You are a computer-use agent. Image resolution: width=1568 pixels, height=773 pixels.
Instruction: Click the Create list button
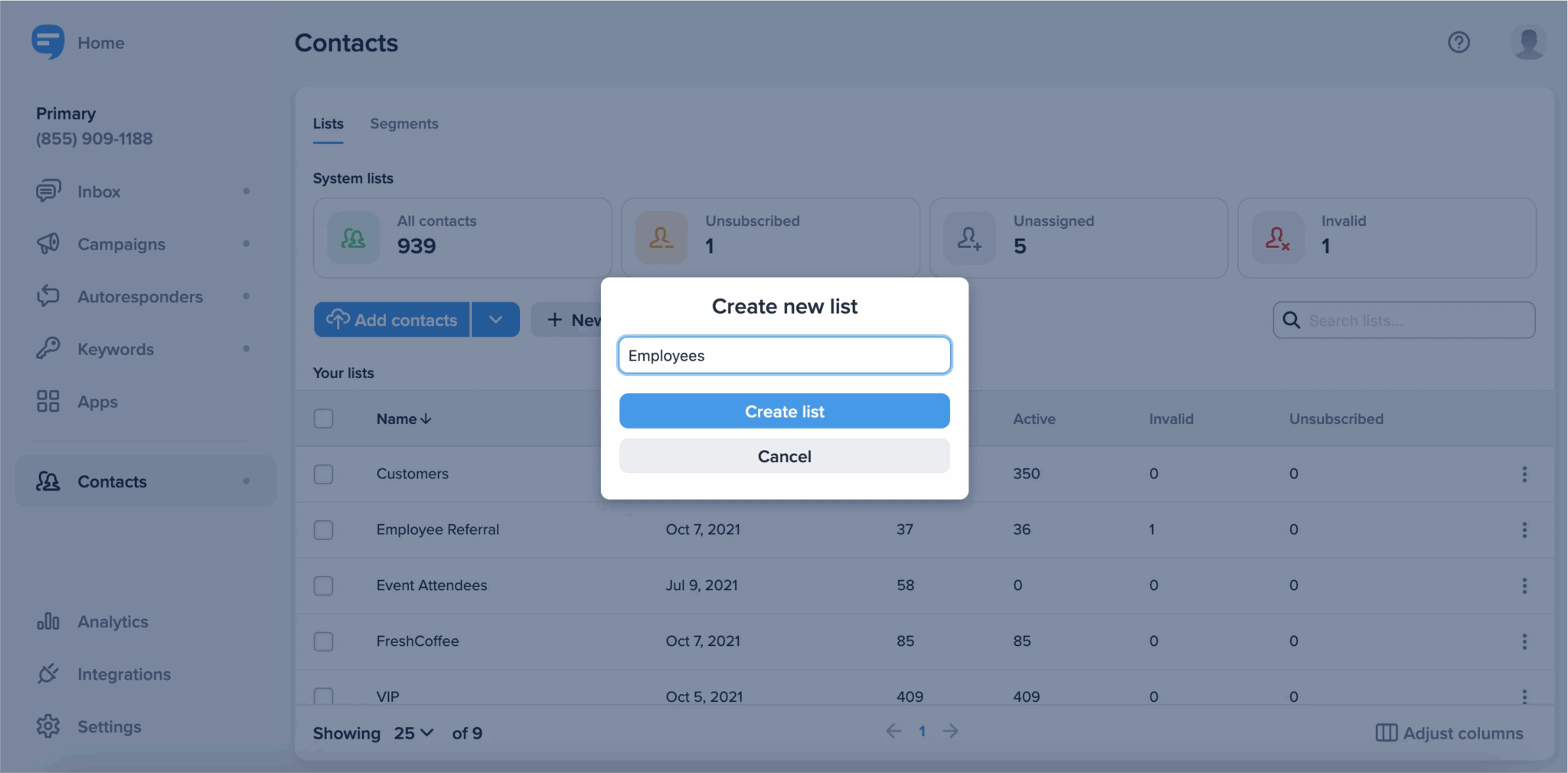(784, 411)
